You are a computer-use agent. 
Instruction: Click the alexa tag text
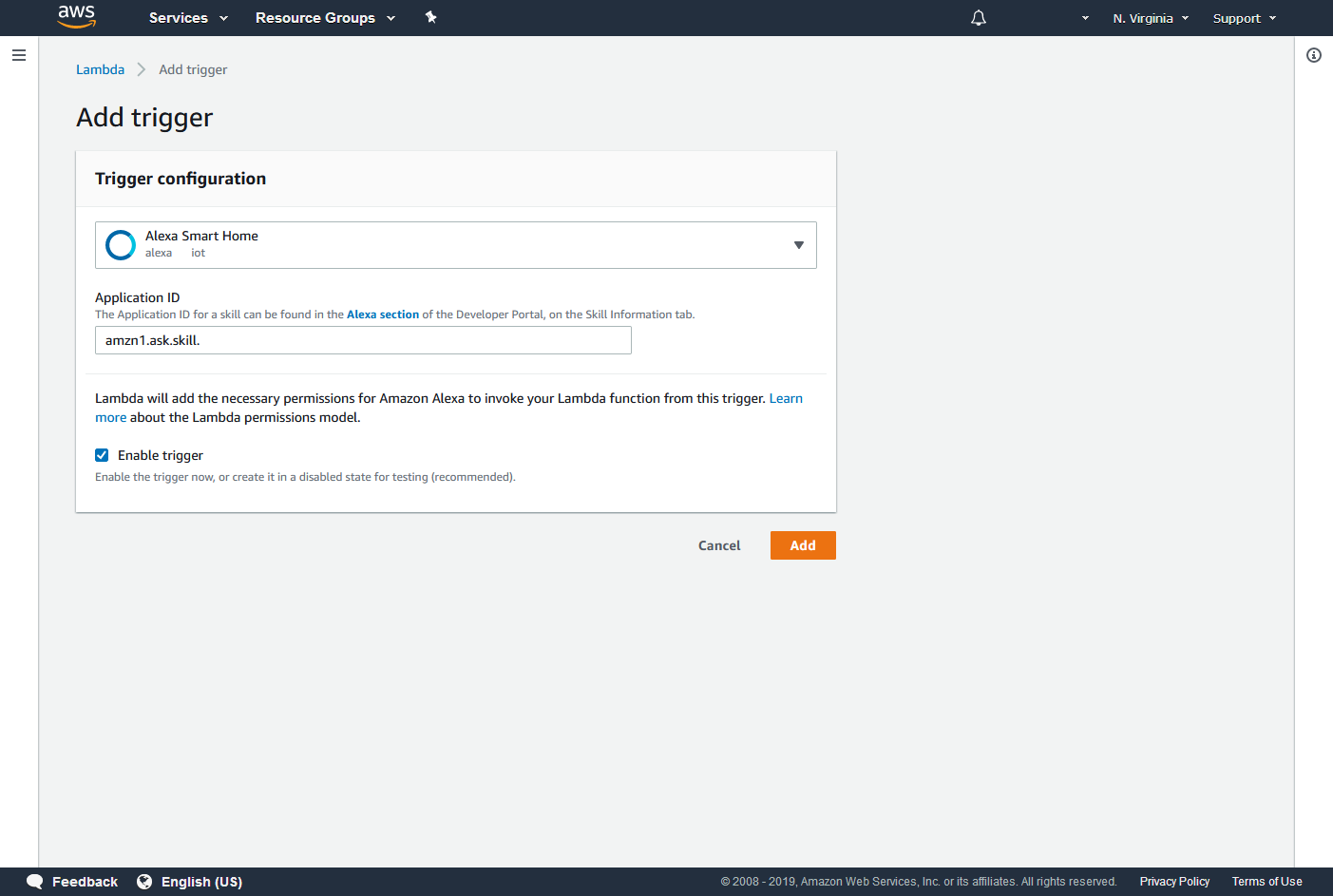(x=159, y=253)
